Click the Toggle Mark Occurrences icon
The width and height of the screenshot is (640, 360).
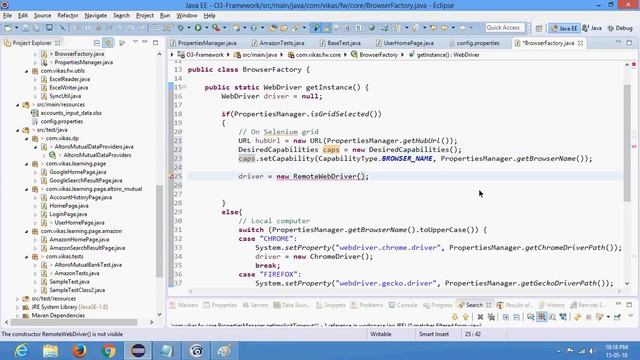[x=327, y=28]
